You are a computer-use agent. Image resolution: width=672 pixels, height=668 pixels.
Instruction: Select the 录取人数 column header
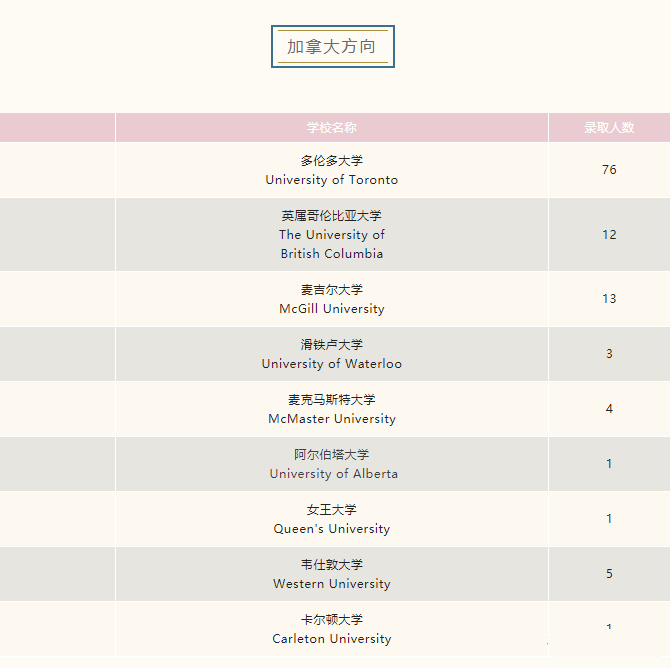tap(609, 128)
